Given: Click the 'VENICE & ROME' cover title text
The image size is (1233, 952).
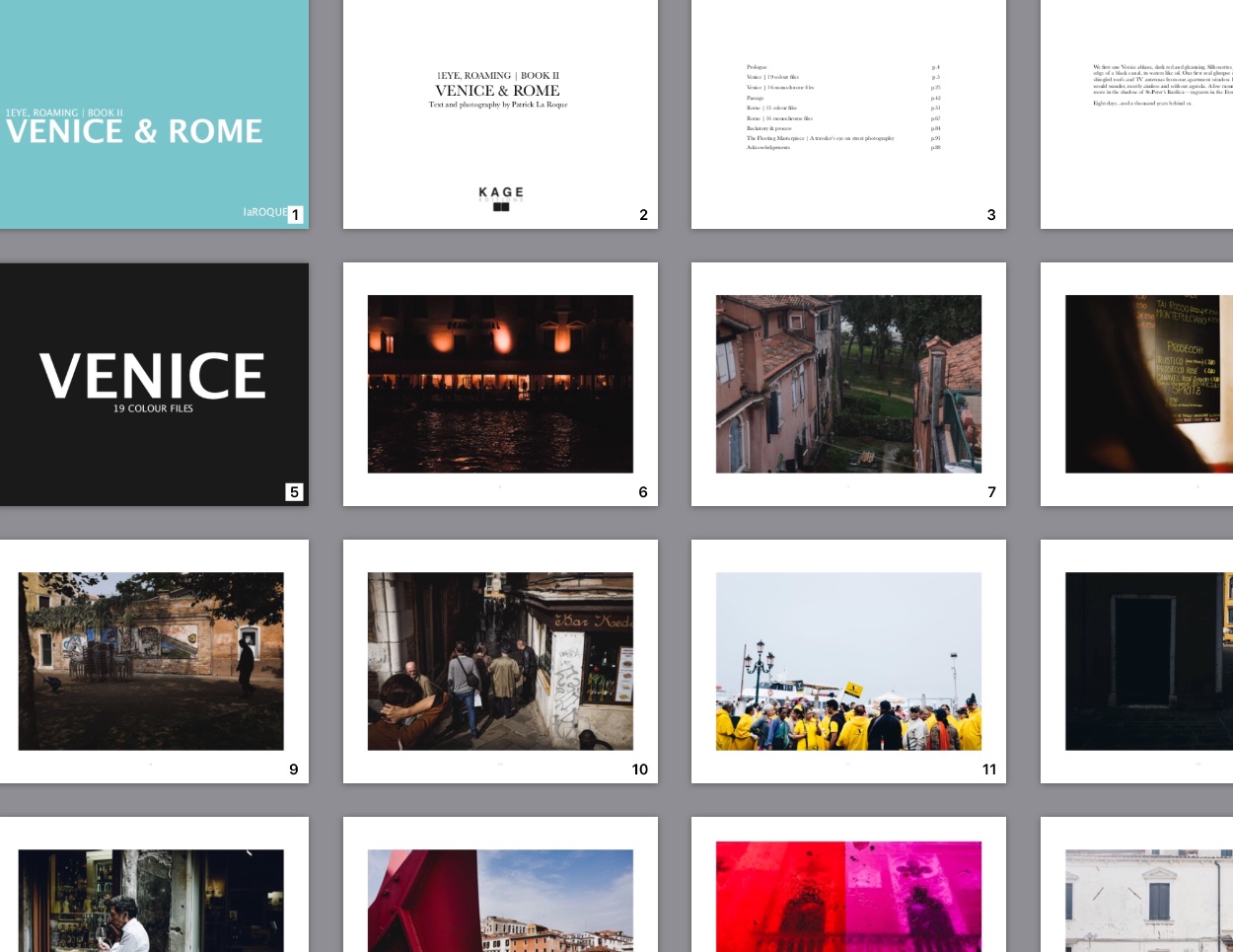Looking at the screenshot, I should pyautogui.click(x=134, y=131).
